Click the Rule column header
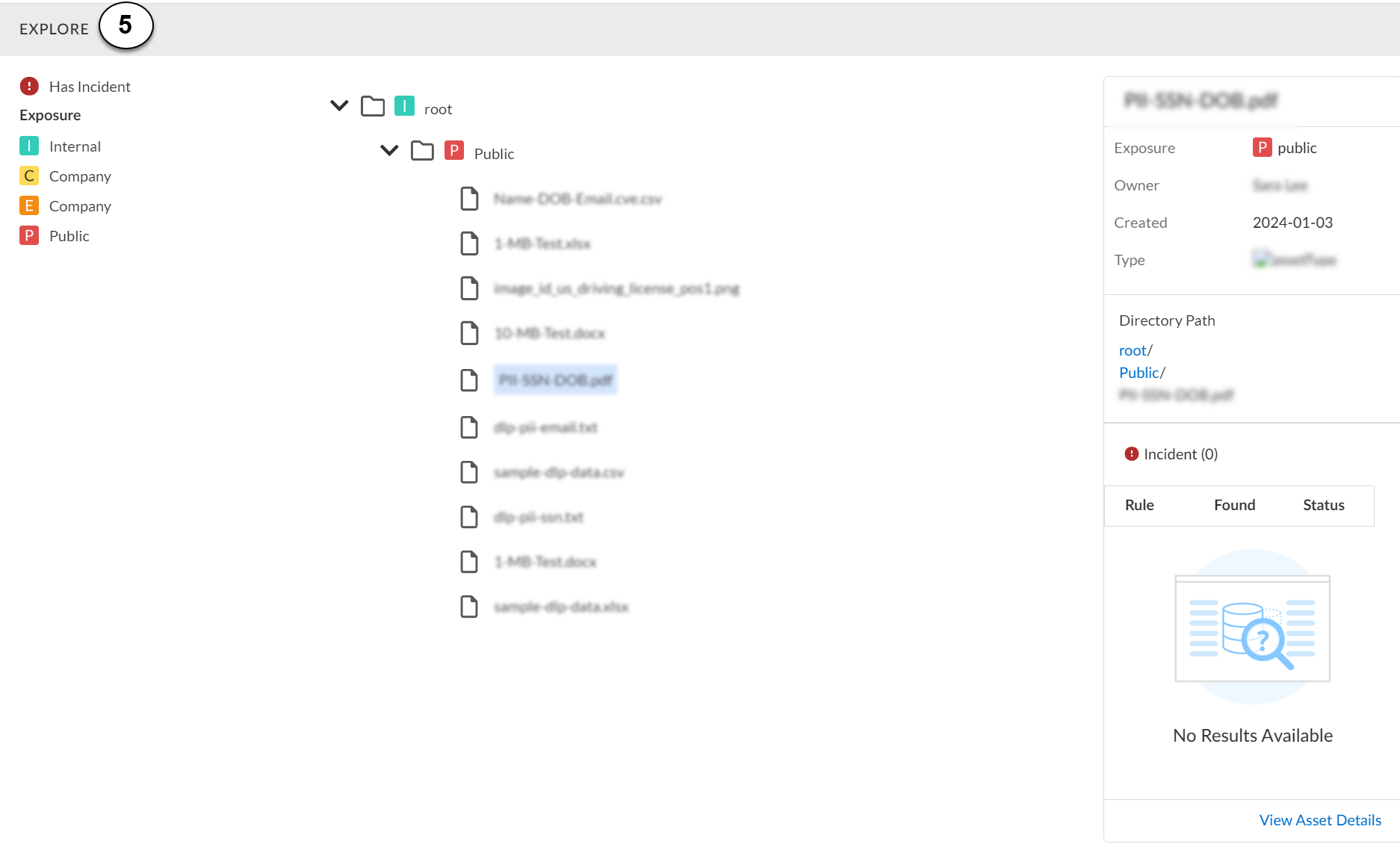The image size is (1400, 862). pos(1139,505)
